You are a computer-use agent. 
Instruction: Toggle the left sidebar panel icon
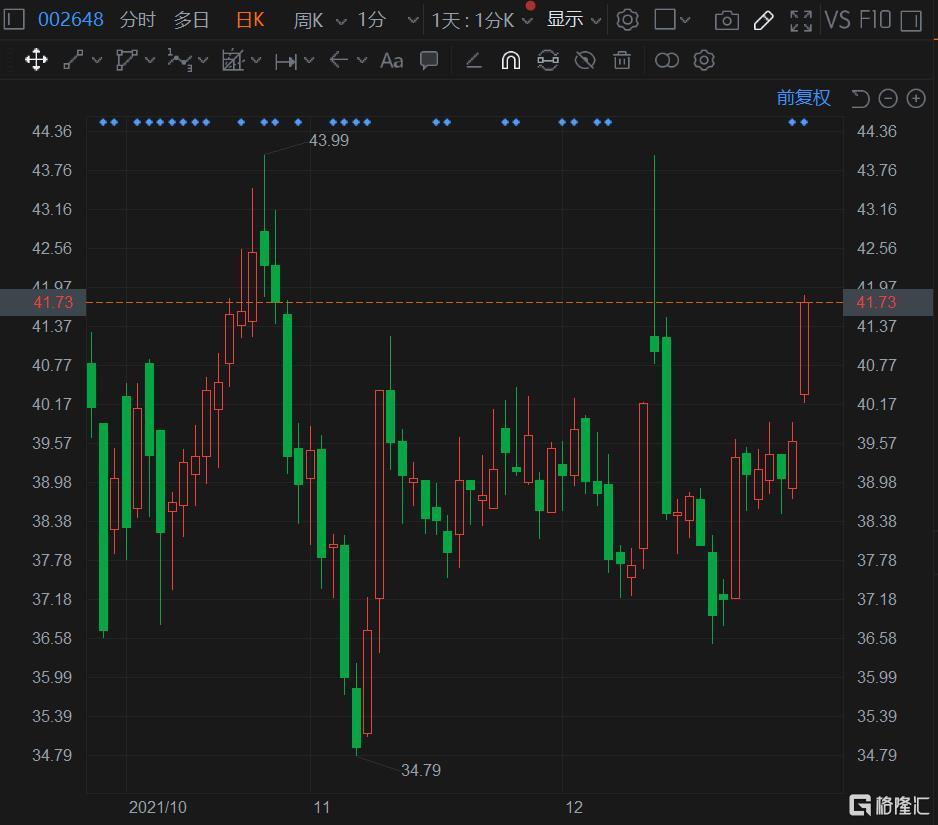(14, 20)
